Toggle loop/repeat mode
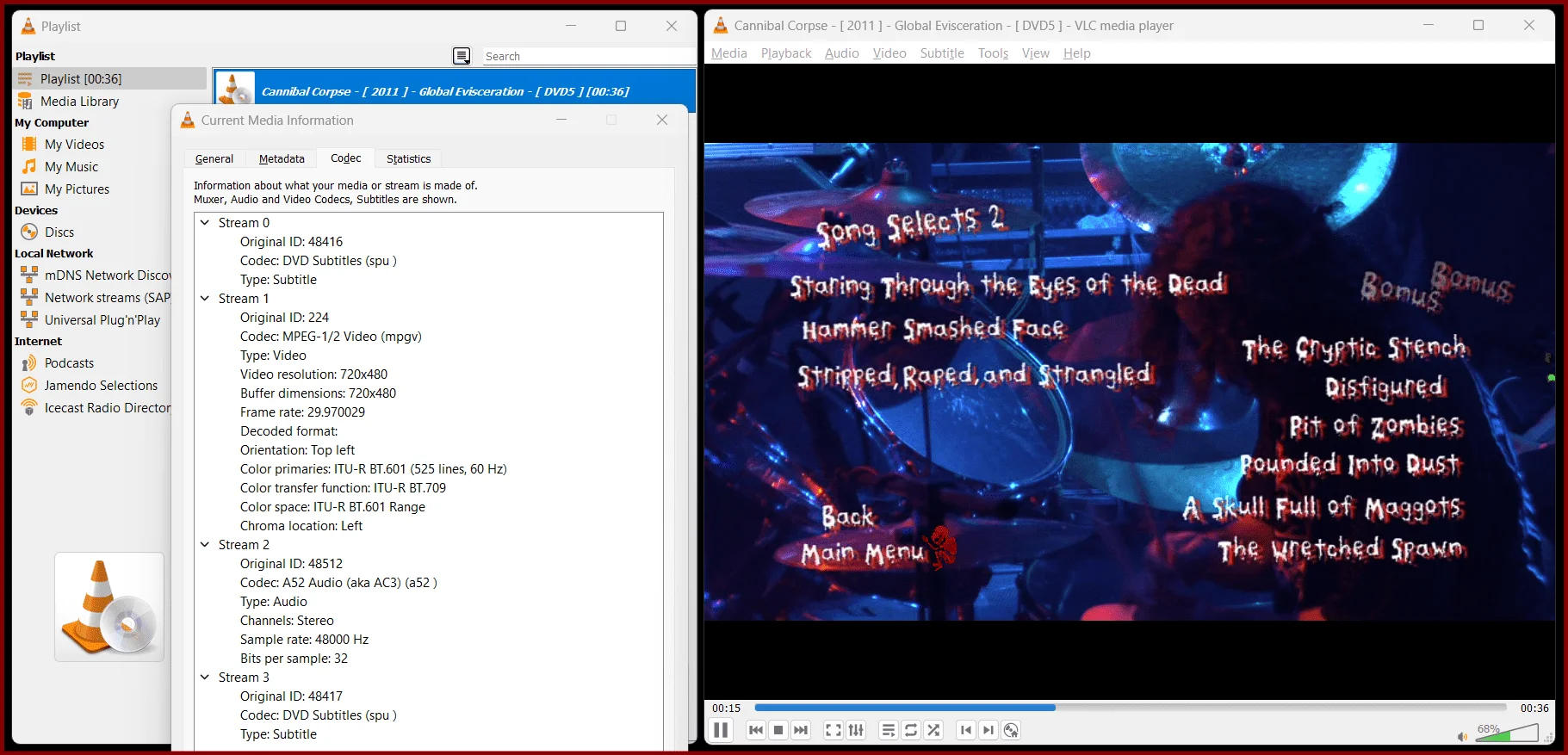1568x755 pixels. click(911, 730)
